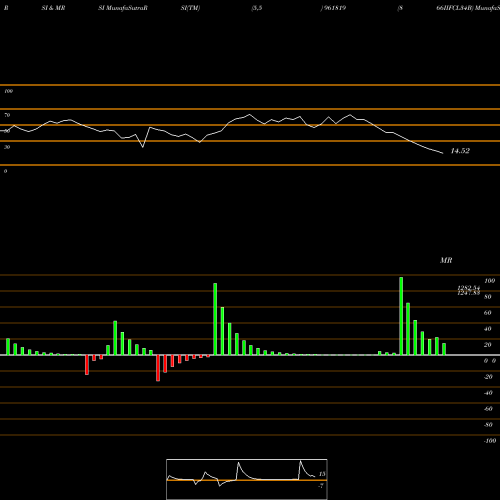
Task: Click the MR panel title label
Action: (446, 260)
